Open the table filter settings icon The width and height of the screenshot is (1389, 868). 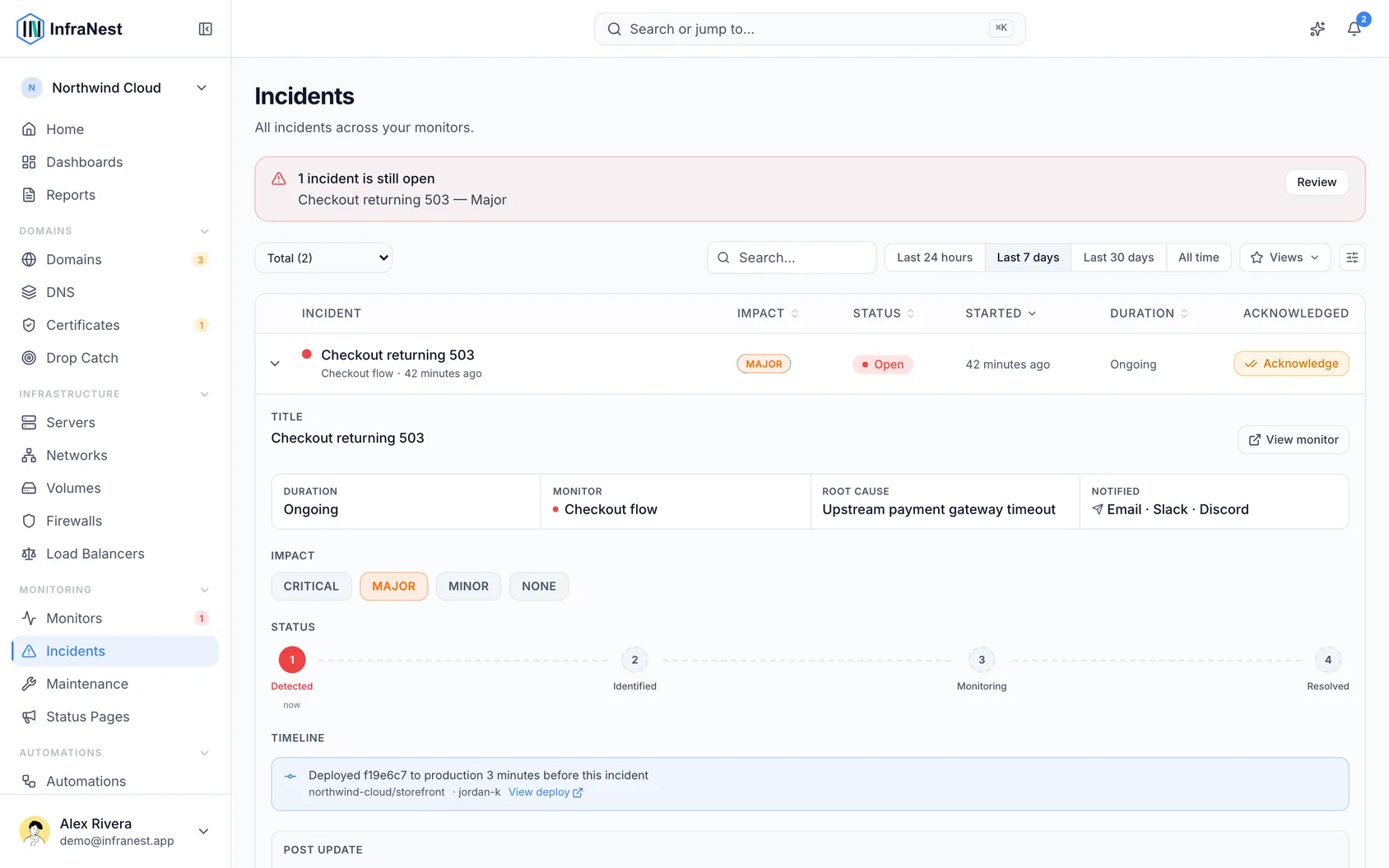(x=1352, y=258)
